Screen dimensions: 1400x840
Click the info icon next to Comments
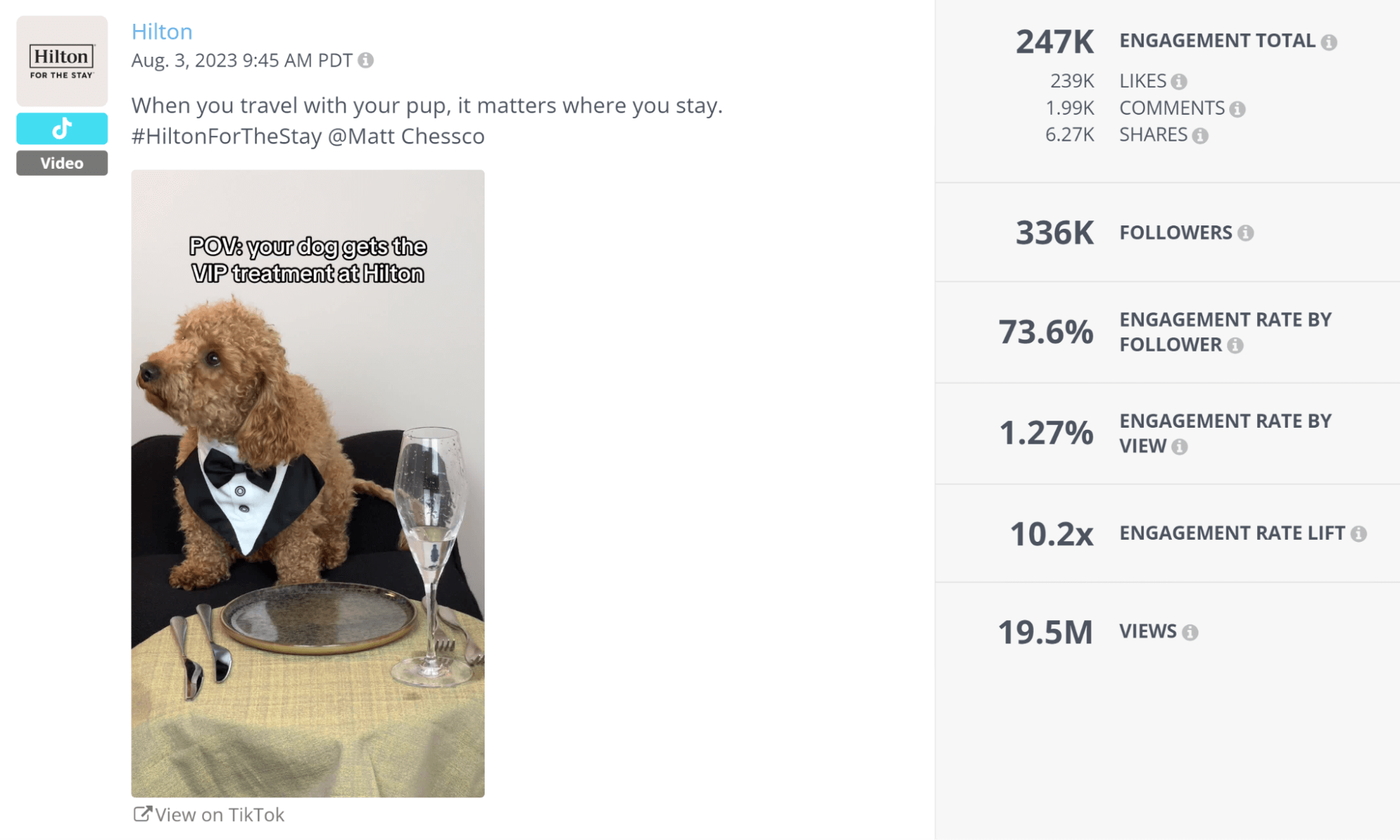[x=1238, y=108]
